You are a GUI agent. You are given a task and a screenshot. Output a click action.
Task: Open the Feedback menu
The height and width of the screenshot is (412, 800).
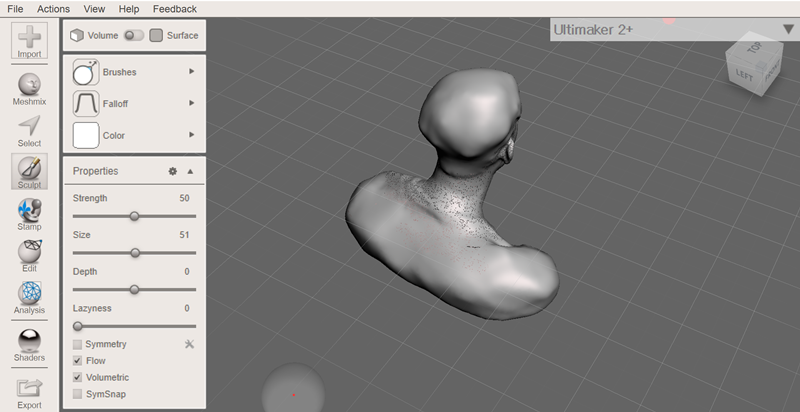coord(174,9)
